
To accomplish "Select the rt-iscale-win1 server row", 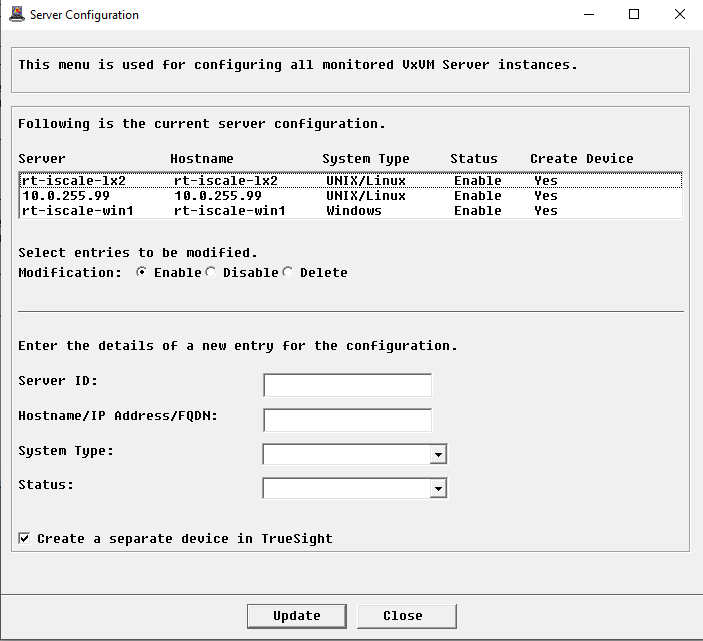I will (351, 210).
